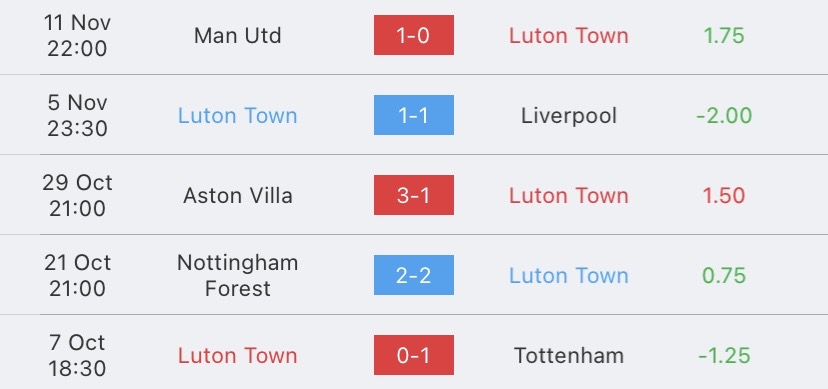The width and height of the screenshot is (828, 389).
Task: Select the Aston Villa 3-1 result badge
Action: click(x=413, y=195)
